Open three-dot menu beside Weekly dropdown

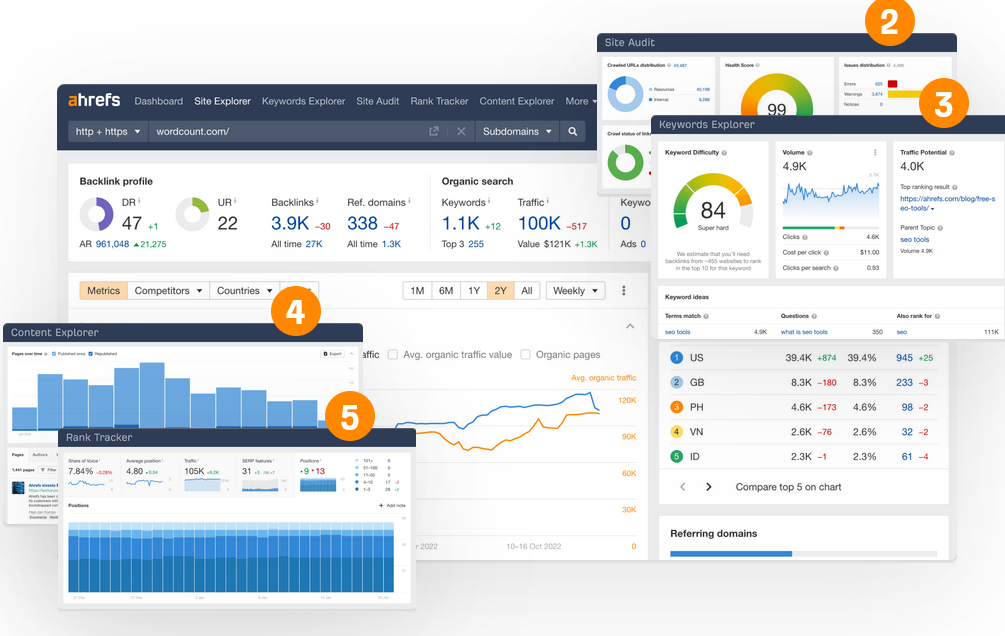[x=624, y=290]
